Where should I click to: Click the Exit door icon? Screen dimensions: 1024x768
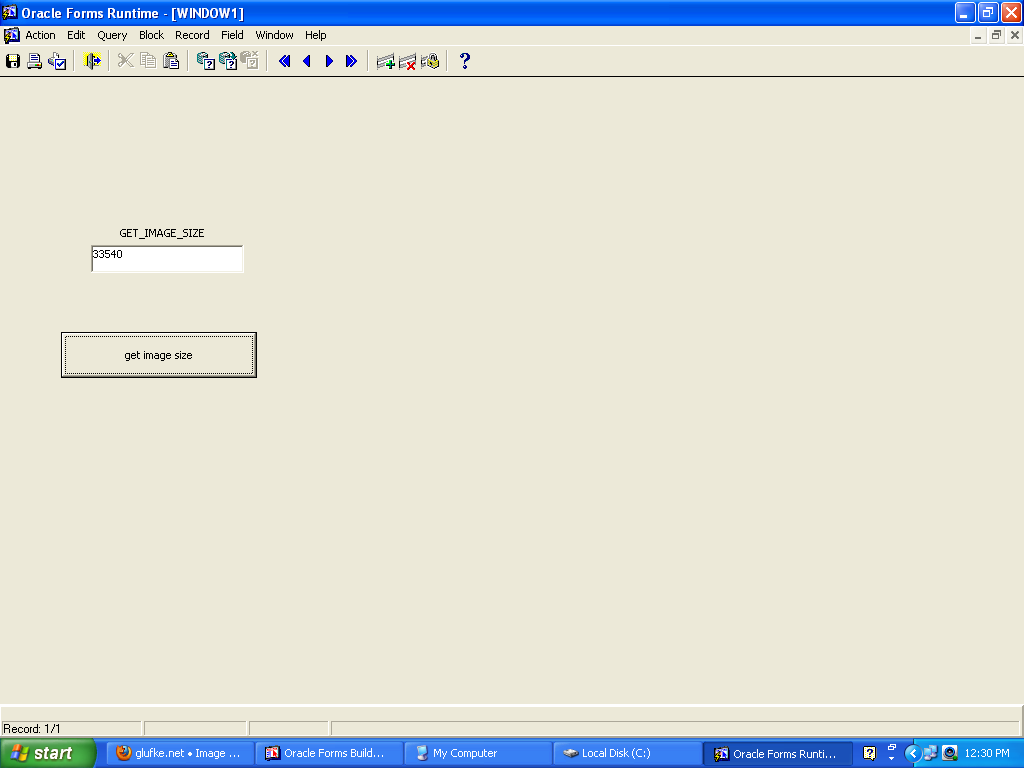[x=92, y=61]
